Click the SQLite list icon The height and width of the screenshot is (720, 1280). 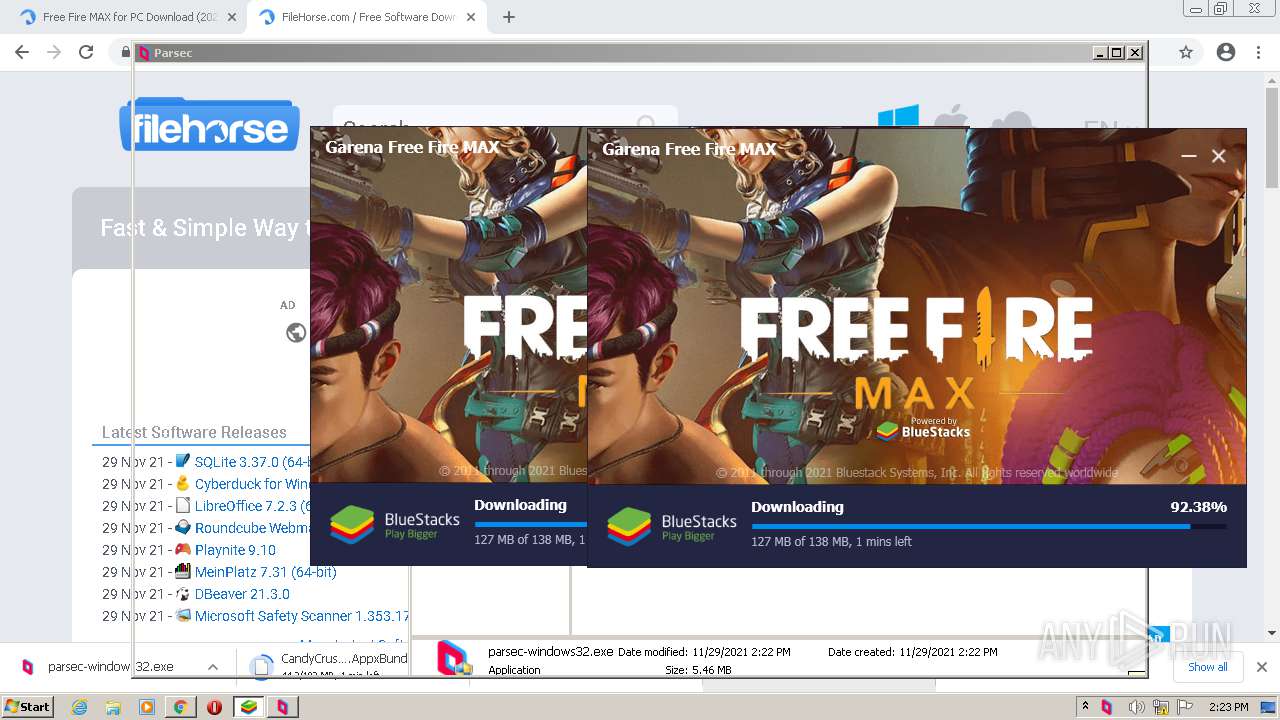183,461
